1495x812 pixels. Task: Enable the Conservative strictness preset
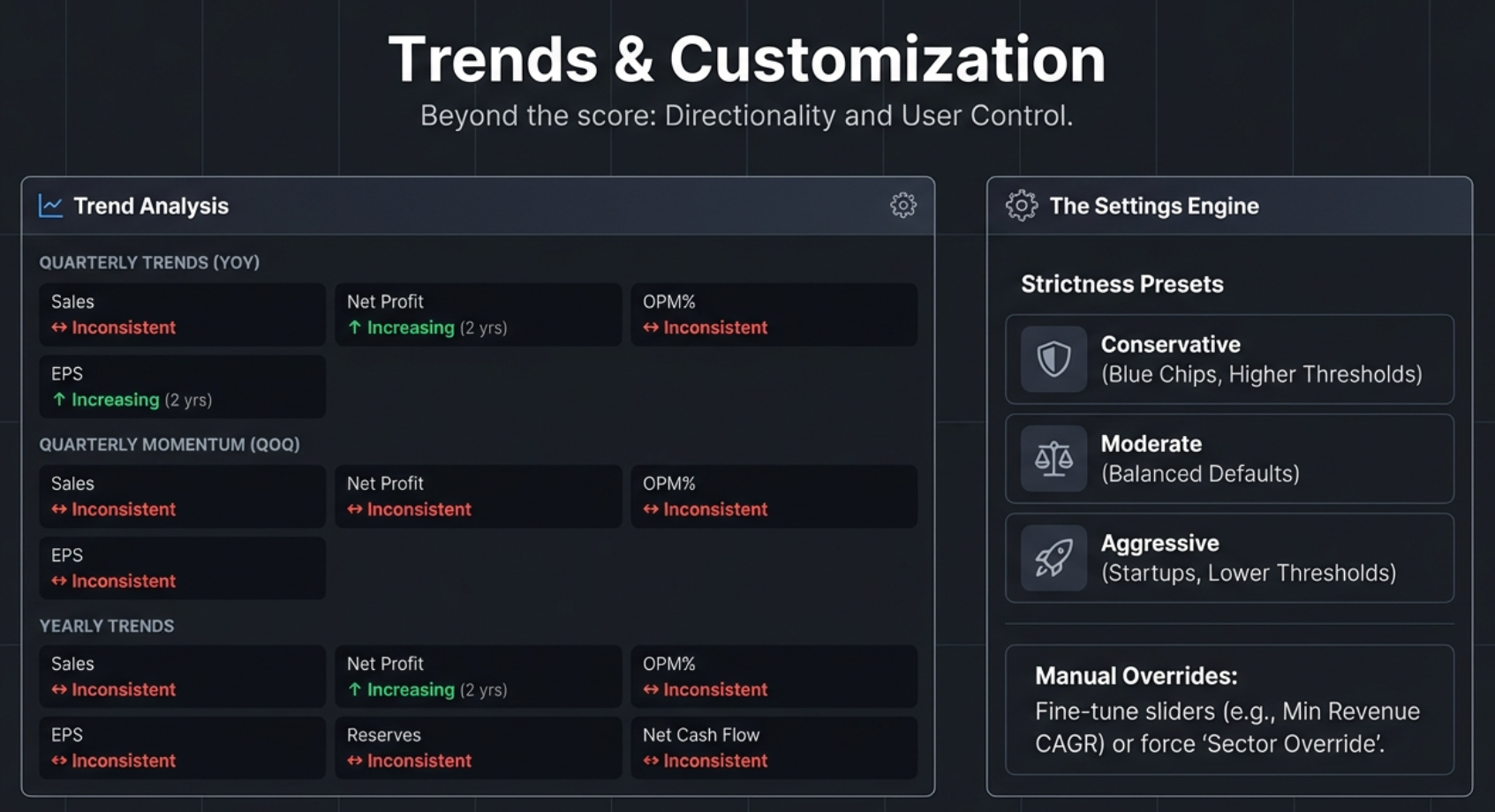tap(1229, 359)
